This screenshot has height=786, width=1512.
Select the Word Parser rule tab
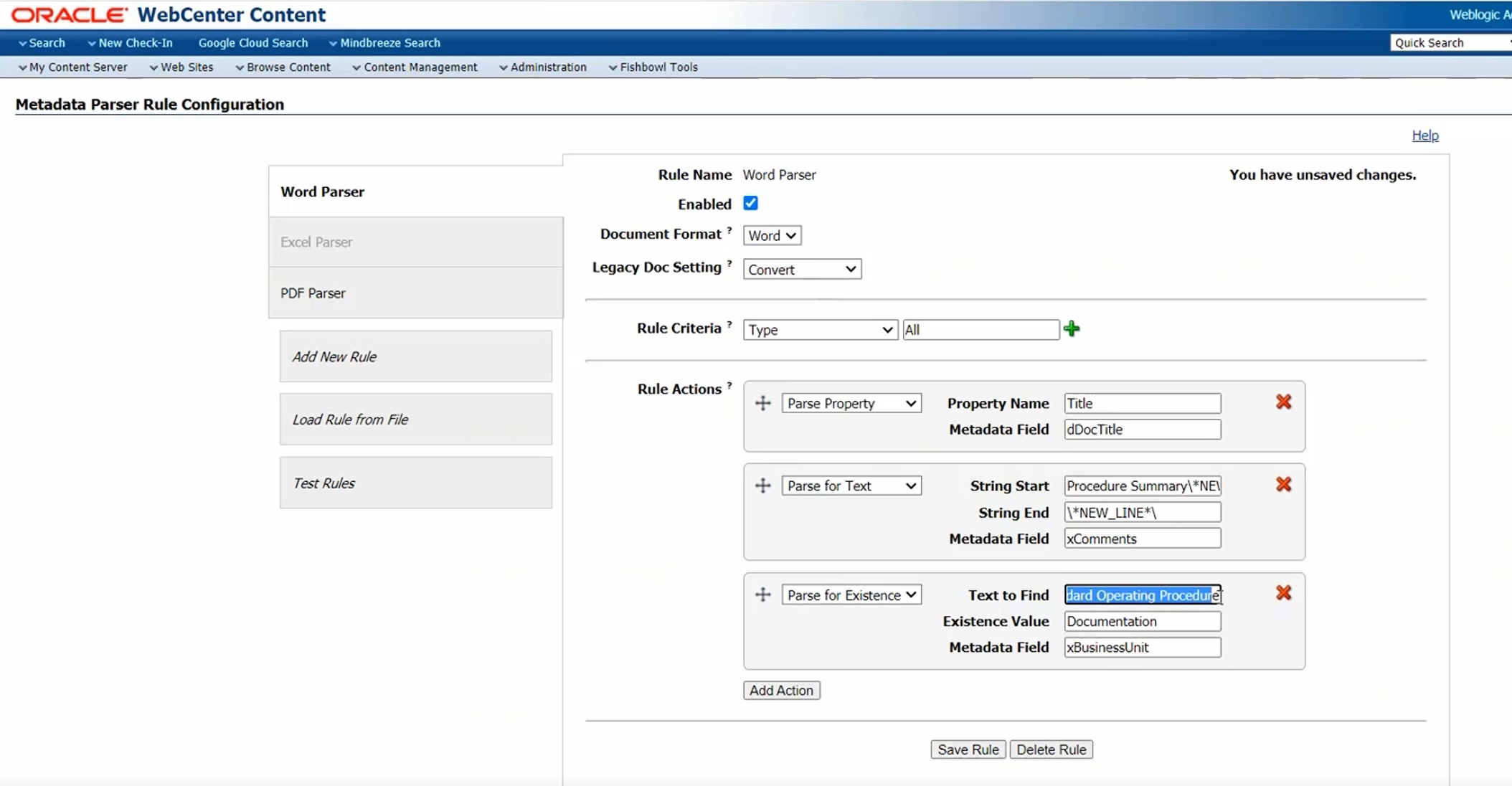point(416,191)
